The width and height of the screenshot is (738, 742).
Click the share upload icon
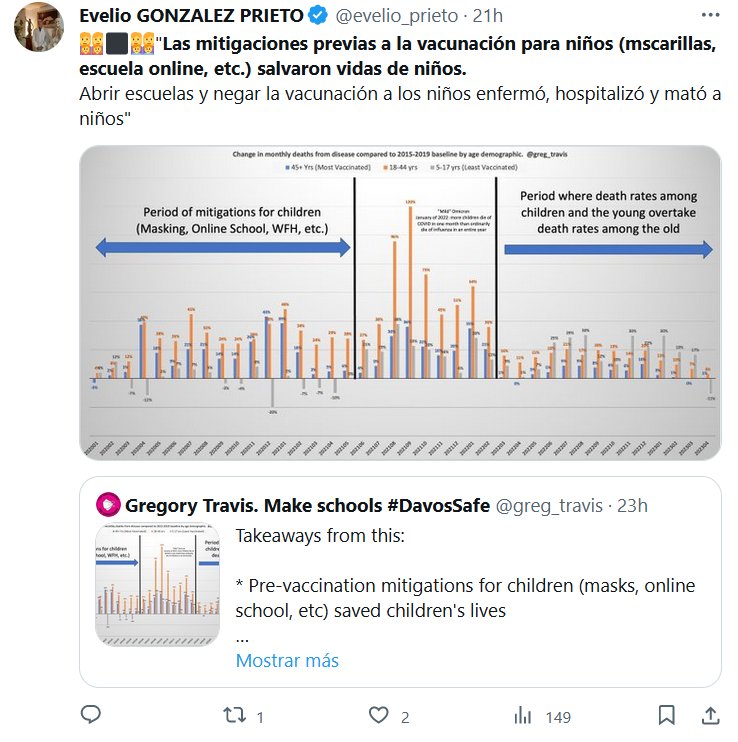click(x=709, y=716)
